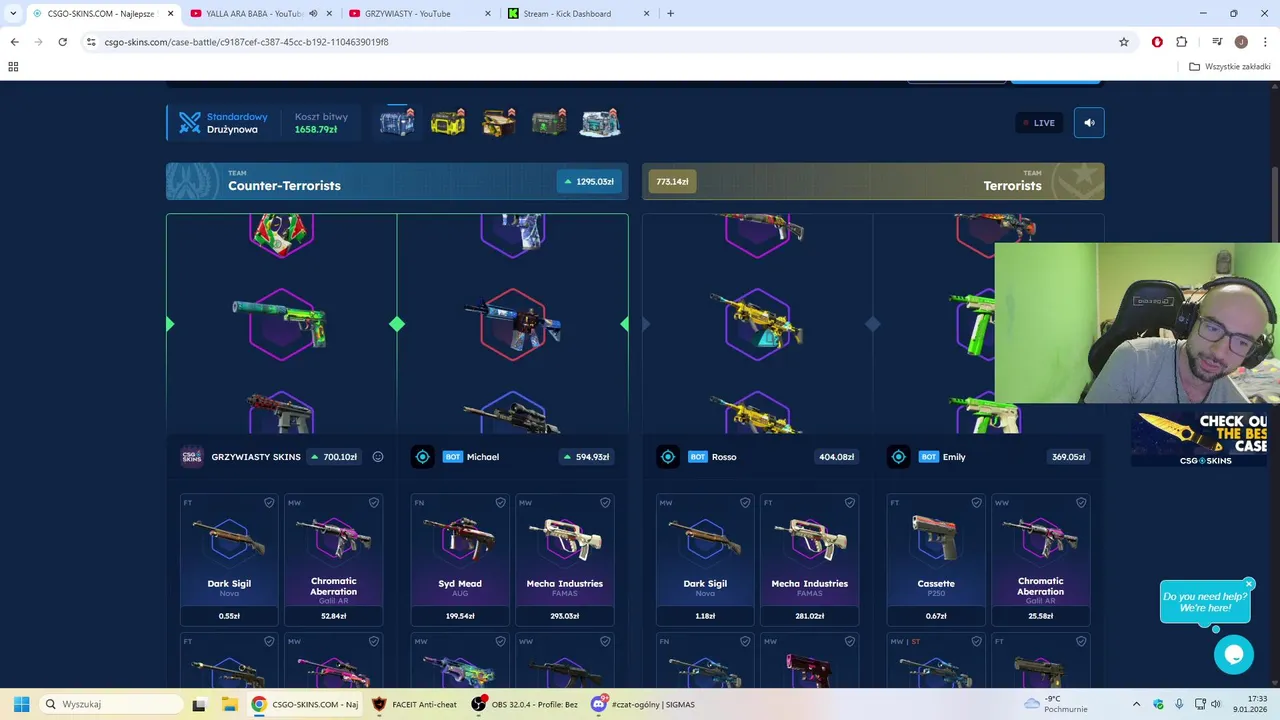Mute audio on YALLA ARA BABA tab
1280x720 pixels.
pos(314,14)
